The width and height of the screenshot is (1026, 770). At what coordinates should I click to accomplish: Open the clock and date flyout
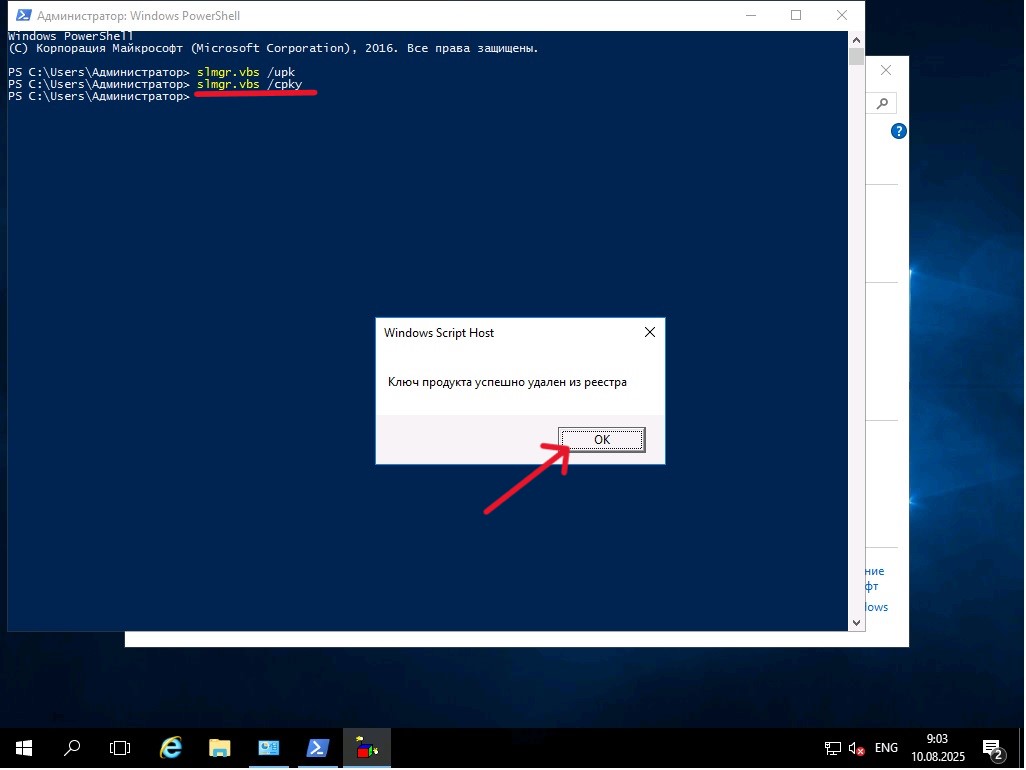[x=937, y=748]
